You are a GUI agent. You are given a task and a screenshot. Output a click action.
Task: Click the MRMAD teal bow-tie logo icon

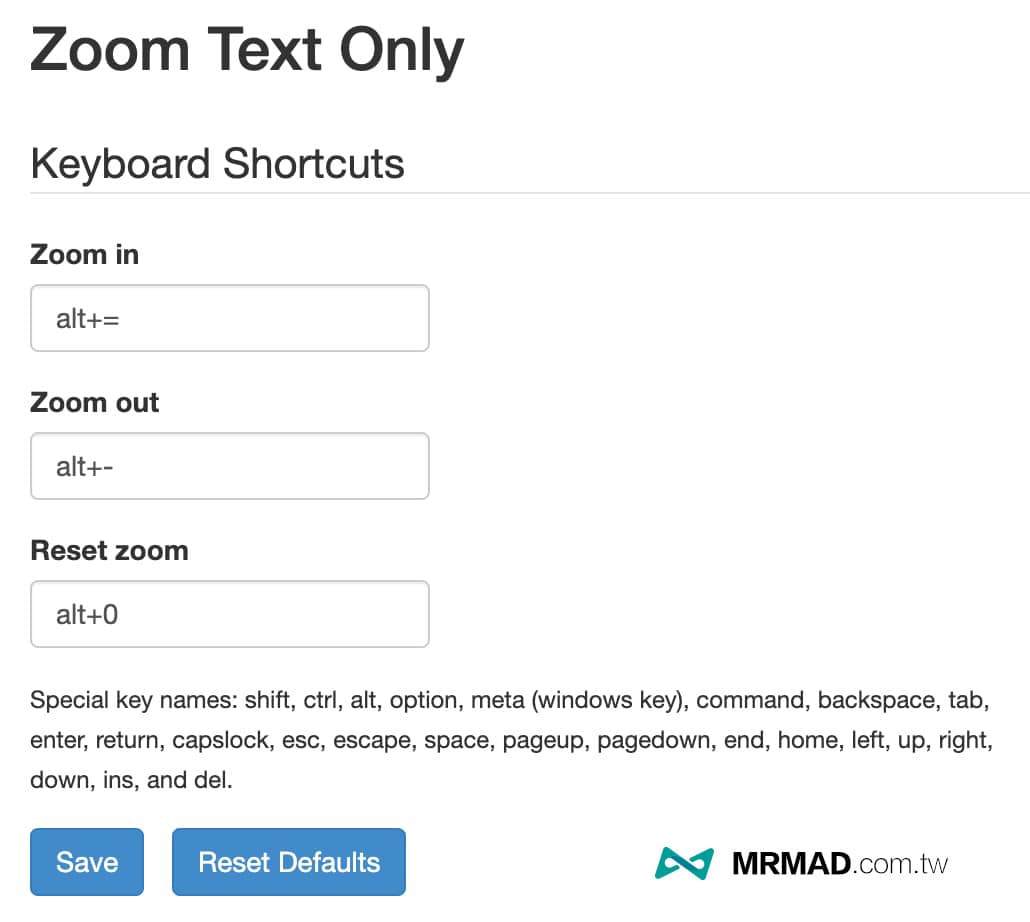tap(684, 863)
